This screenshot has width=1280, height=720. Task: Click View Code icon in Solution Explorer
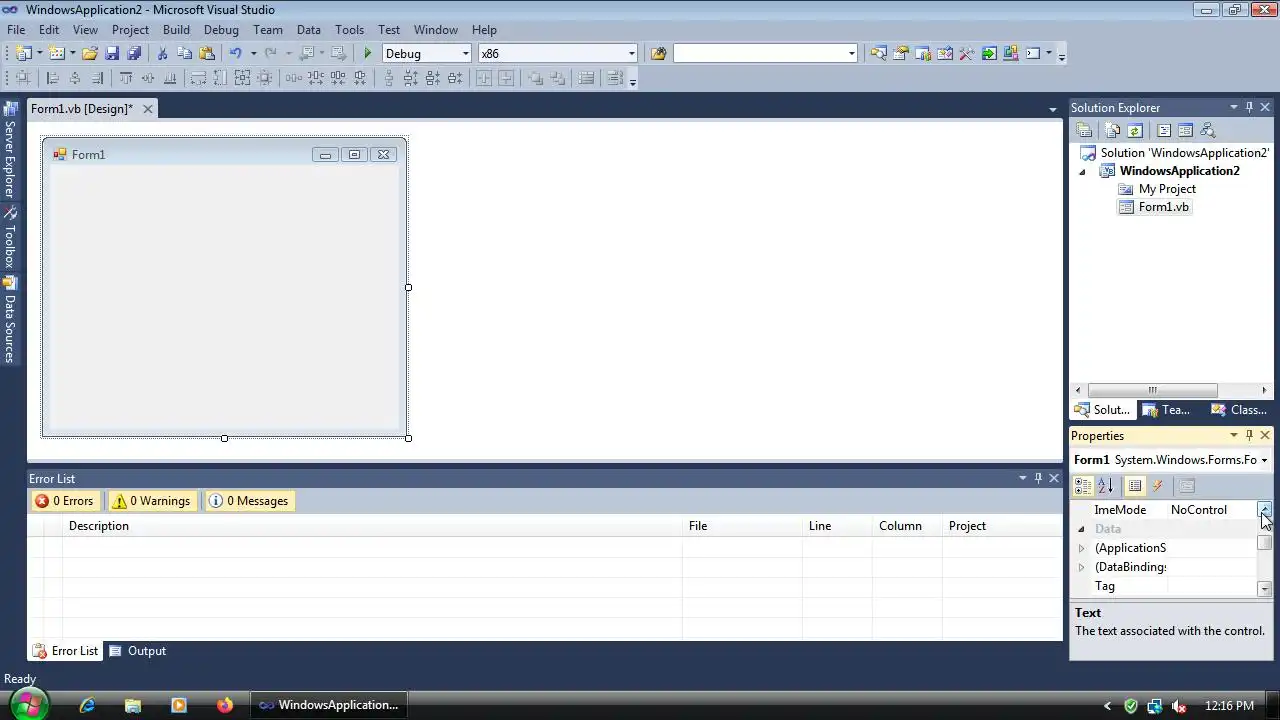(x=1164, y=130)
